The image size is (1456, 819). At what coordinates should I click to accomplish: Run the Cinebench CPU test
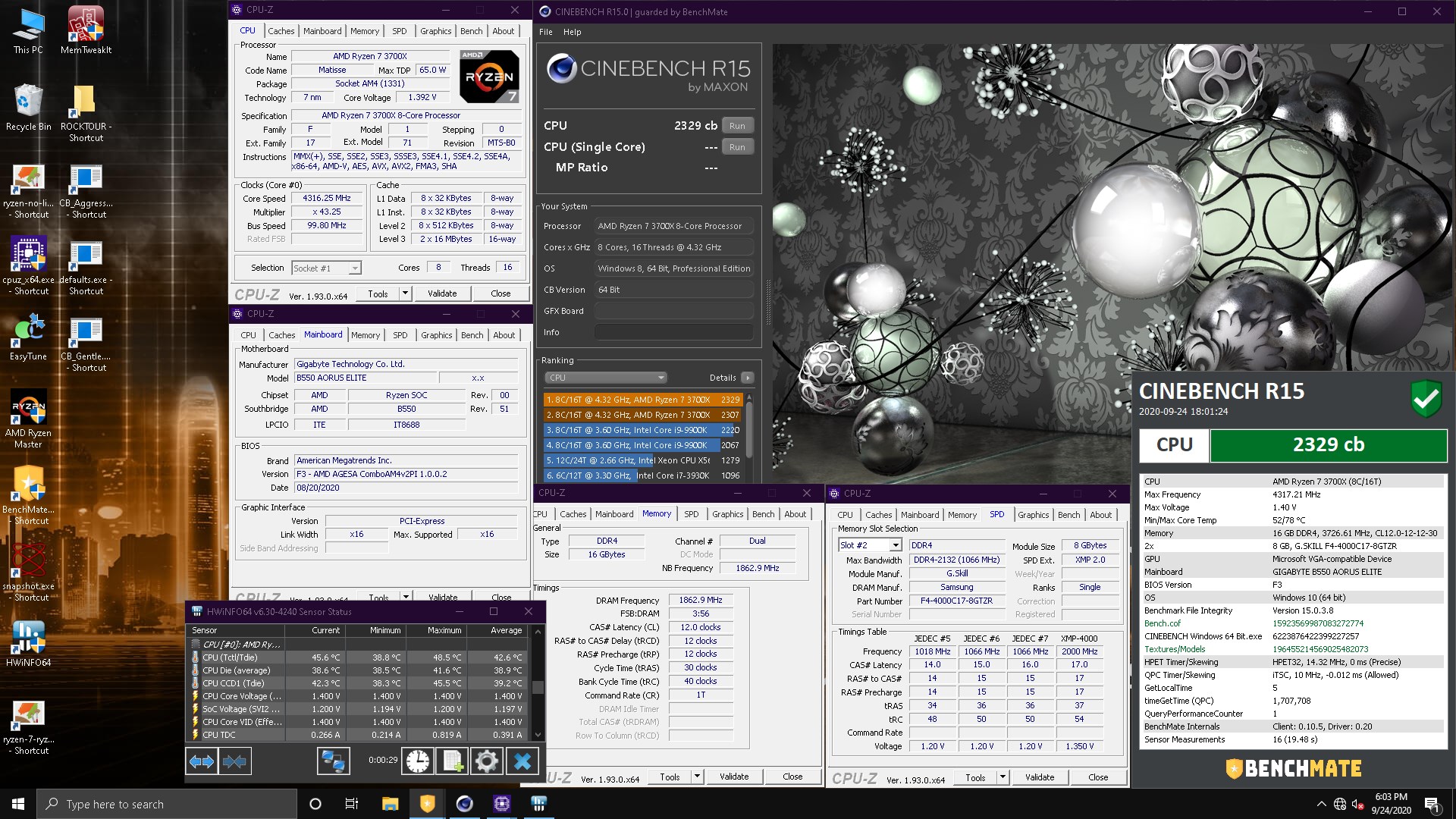tap(737, 126)
